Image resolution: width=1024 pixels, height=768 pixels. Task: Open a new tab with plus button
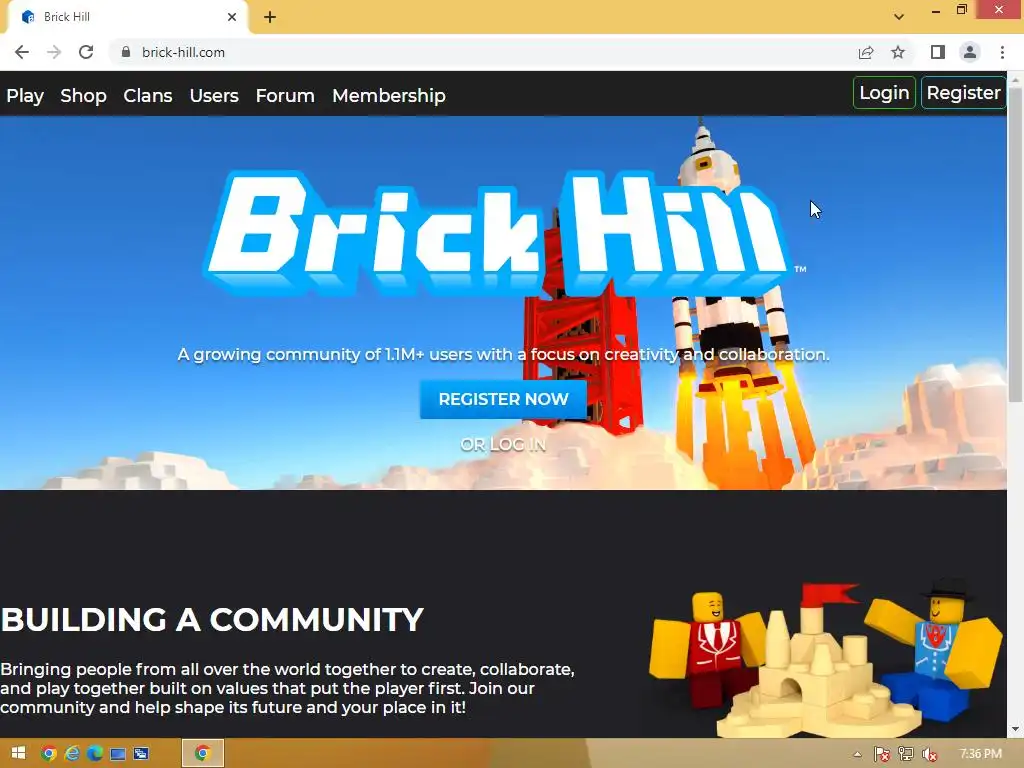(270, 18)
